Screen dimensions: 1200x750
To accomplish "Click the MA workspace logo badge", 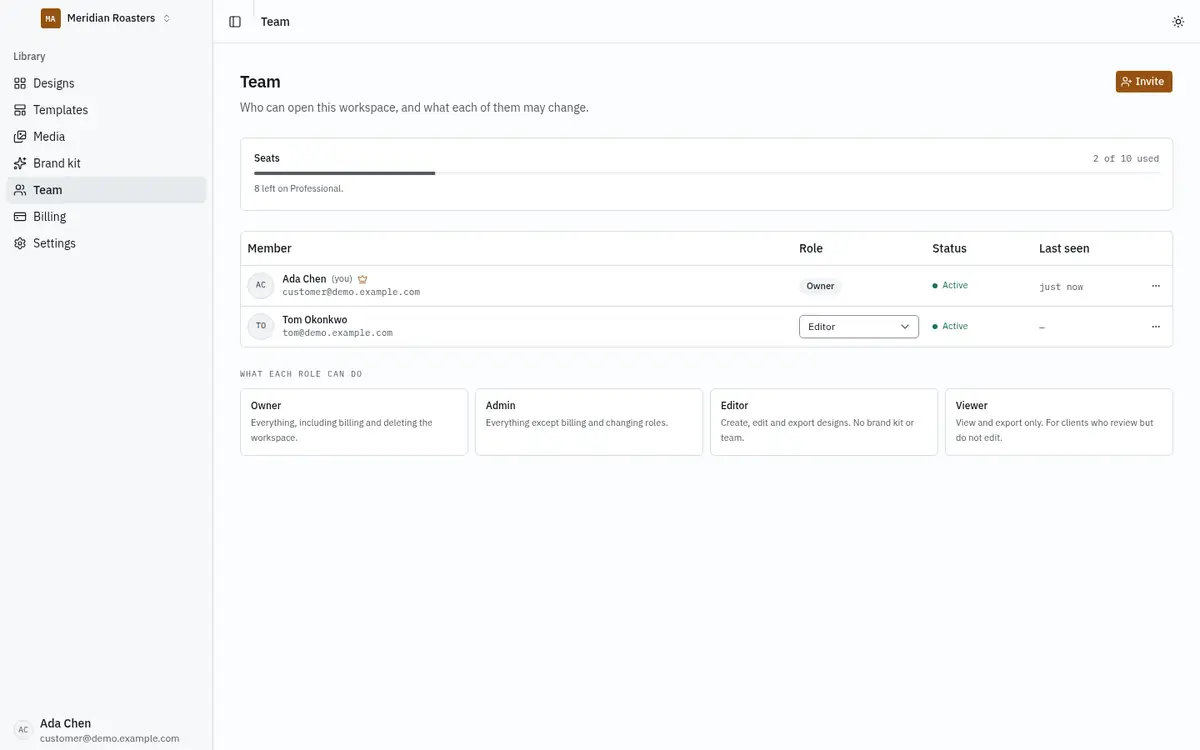I will 51,18.
